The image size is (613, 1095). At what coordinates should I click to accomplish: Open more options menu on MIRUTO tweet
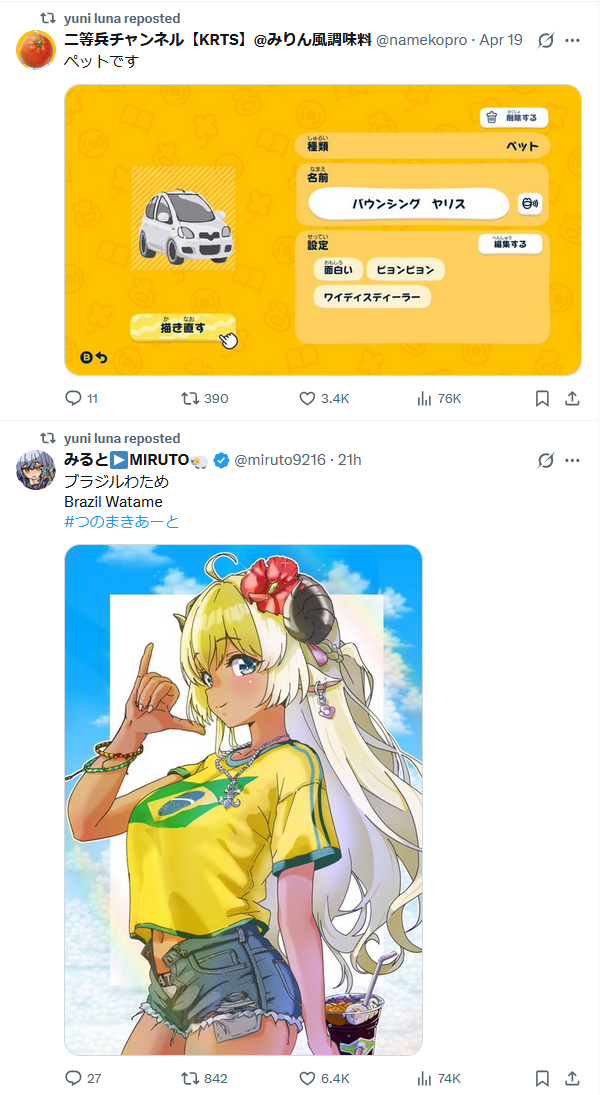coord(573,460)
